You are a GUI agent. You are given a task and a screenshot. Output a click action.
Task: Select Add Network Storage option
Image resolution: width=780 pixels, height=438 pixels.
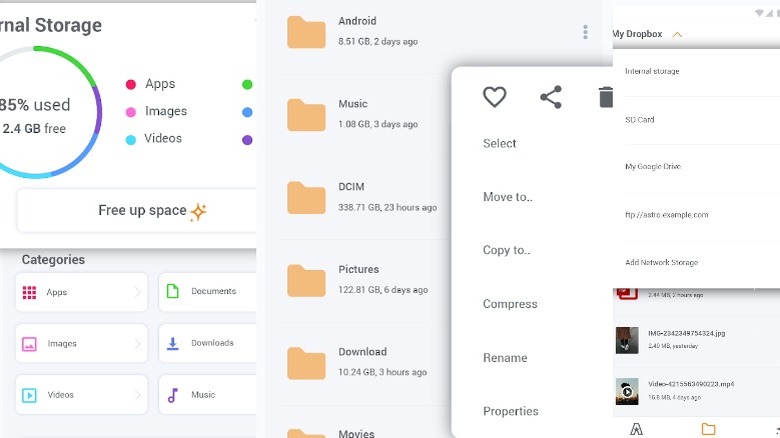(661, 263)
